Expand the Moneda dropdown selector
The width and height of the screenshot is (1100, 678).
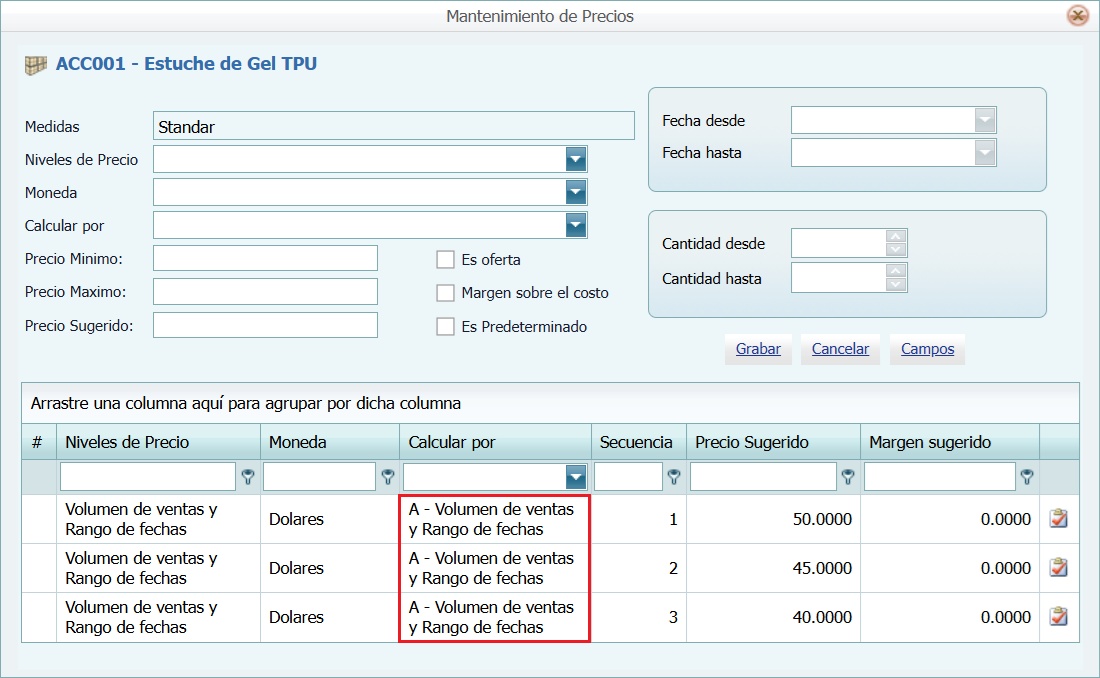click(x=575, y=192)
